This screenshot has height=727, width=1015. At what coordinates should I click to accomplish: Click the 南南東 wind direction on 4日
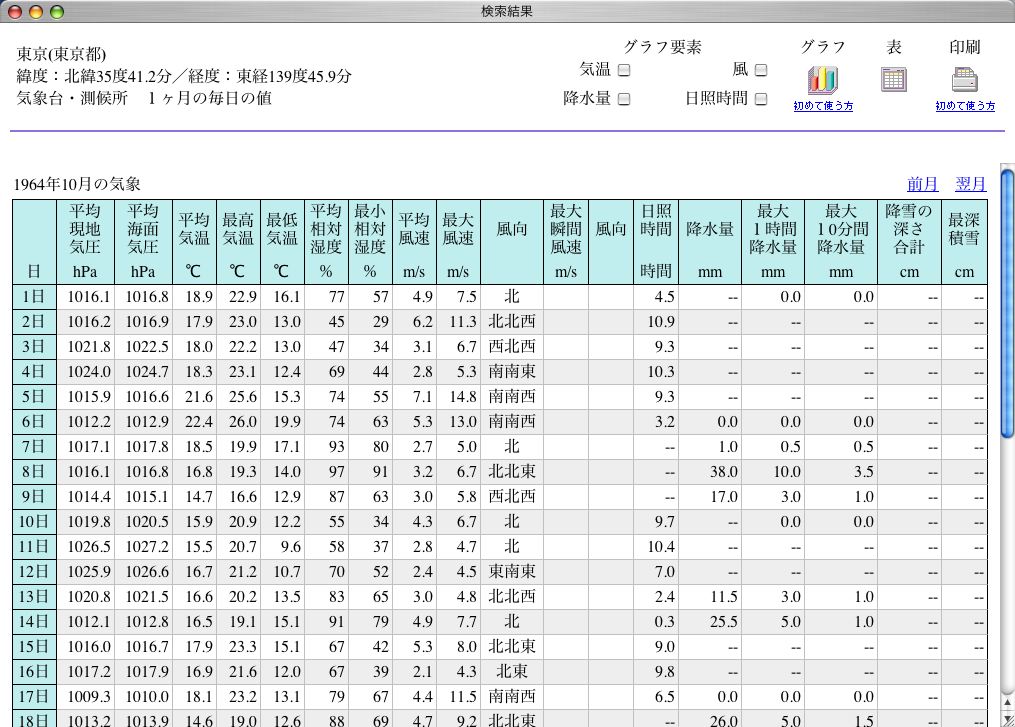point(512,372)
